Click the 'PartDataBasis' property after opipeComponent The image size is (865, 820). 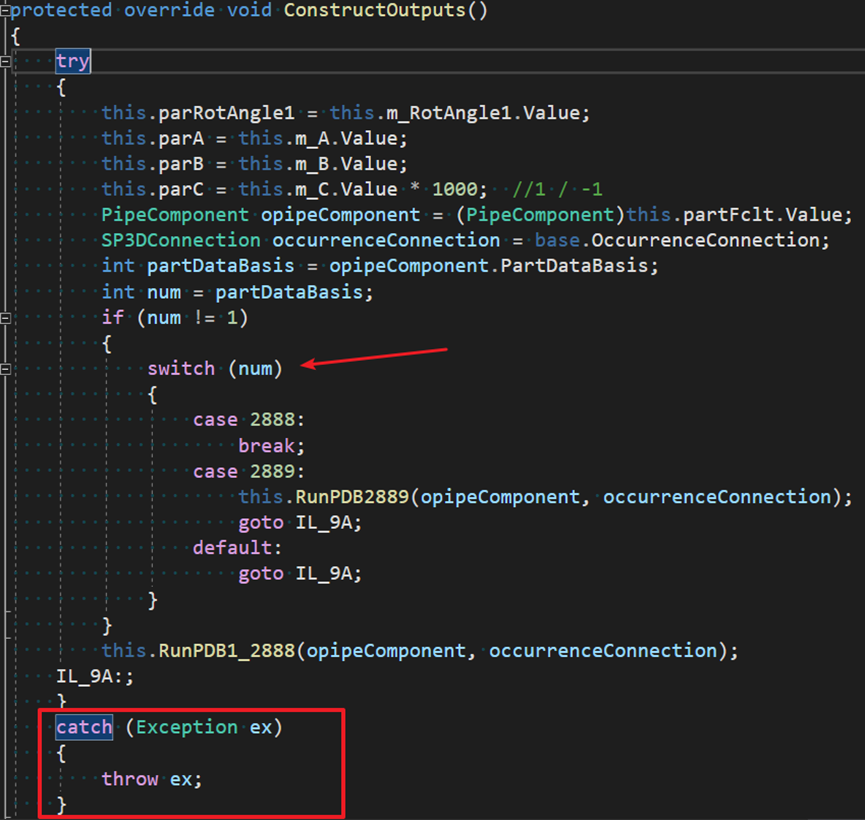pyautogui.click(x=574, y=266)
